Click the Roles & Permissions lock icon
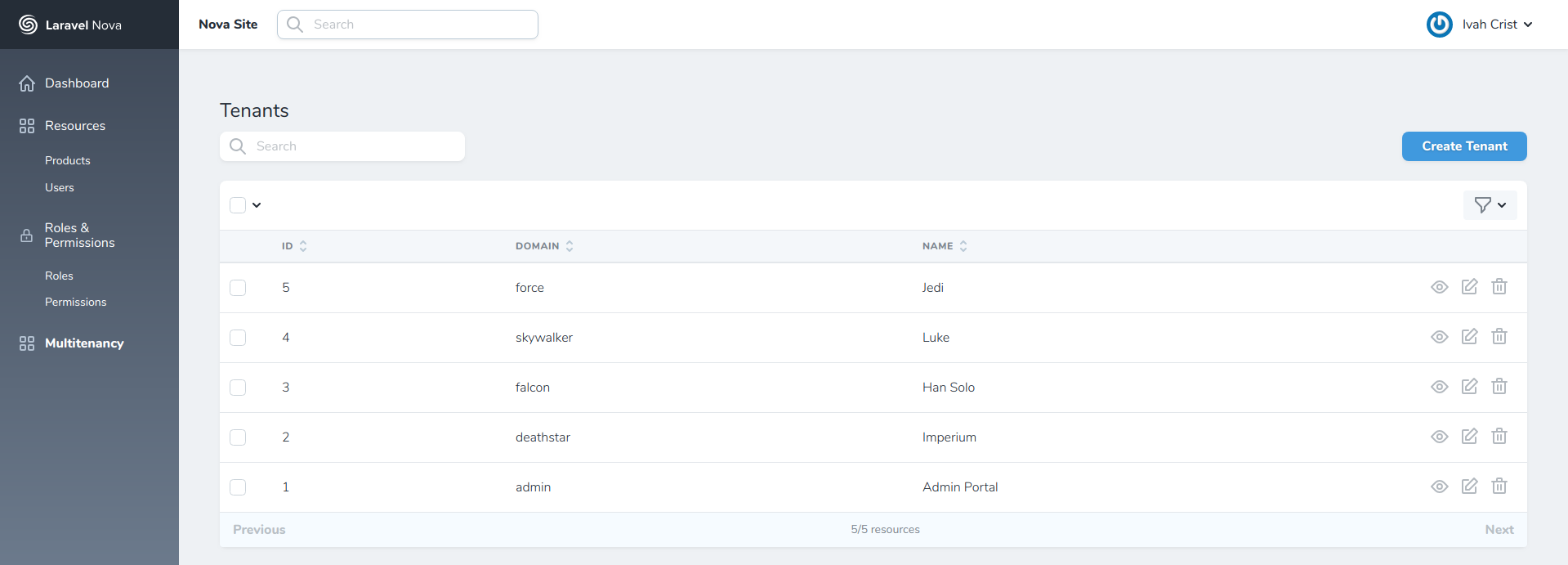This screenshot has width=1568, height=565. click(x=27, y=235)
